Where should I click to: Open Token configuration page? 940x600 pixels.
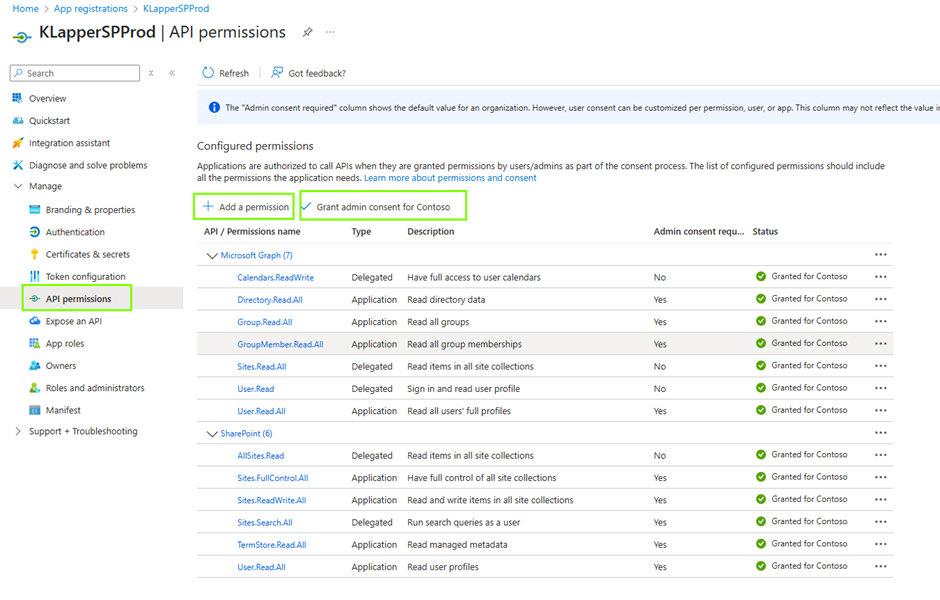86,276
